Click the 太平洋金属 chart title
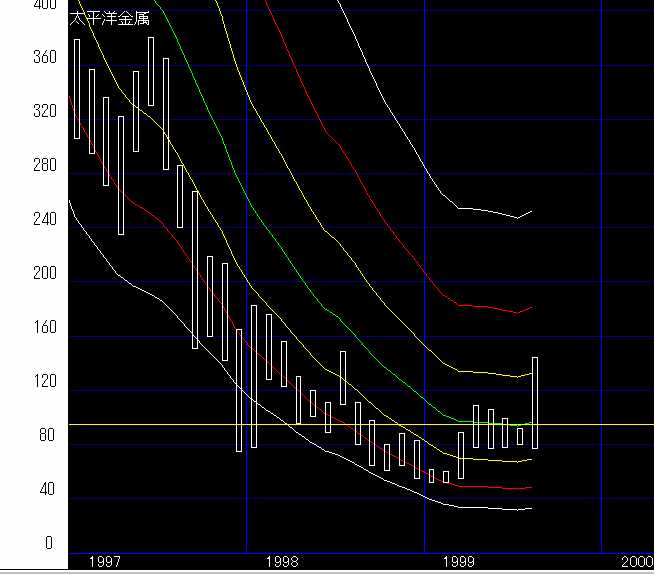 pos(109,17)
